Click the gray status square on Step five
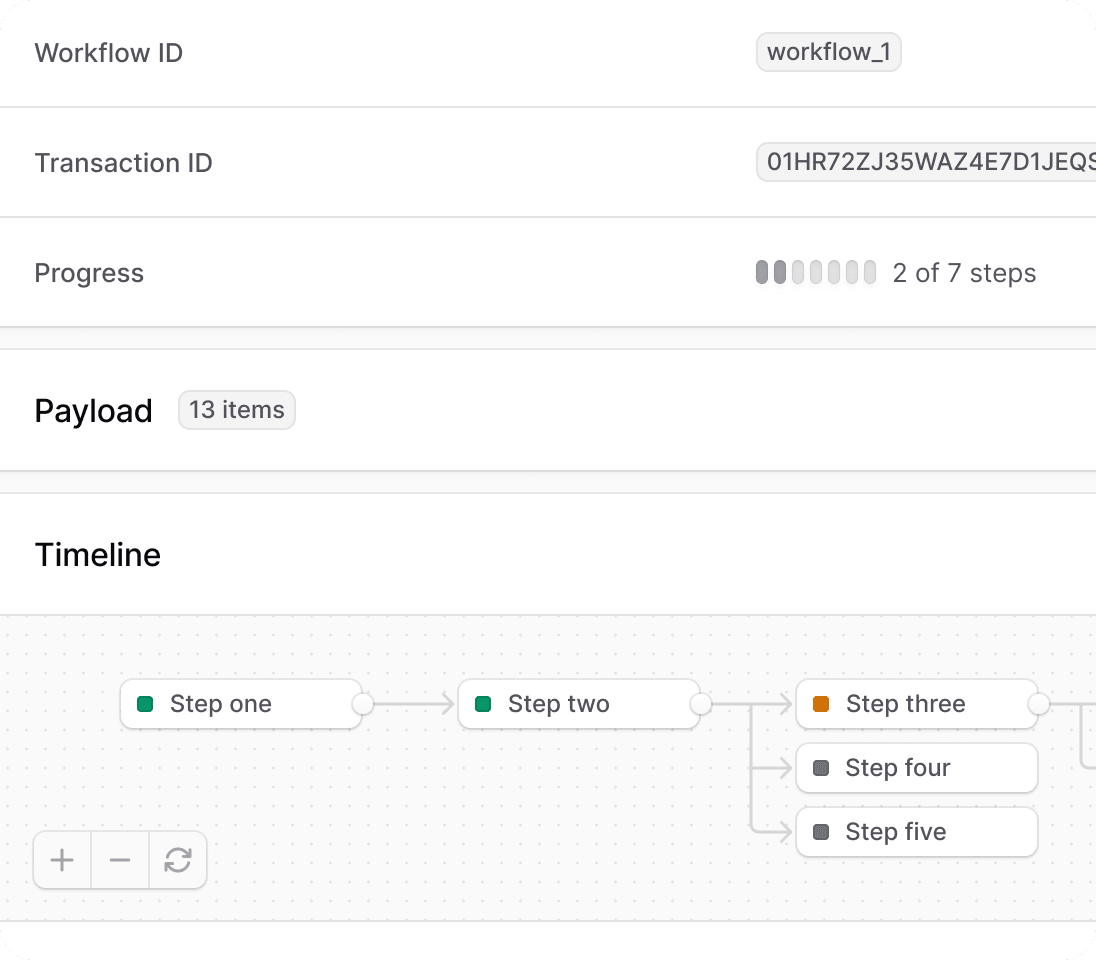 [x=821, y=832]
